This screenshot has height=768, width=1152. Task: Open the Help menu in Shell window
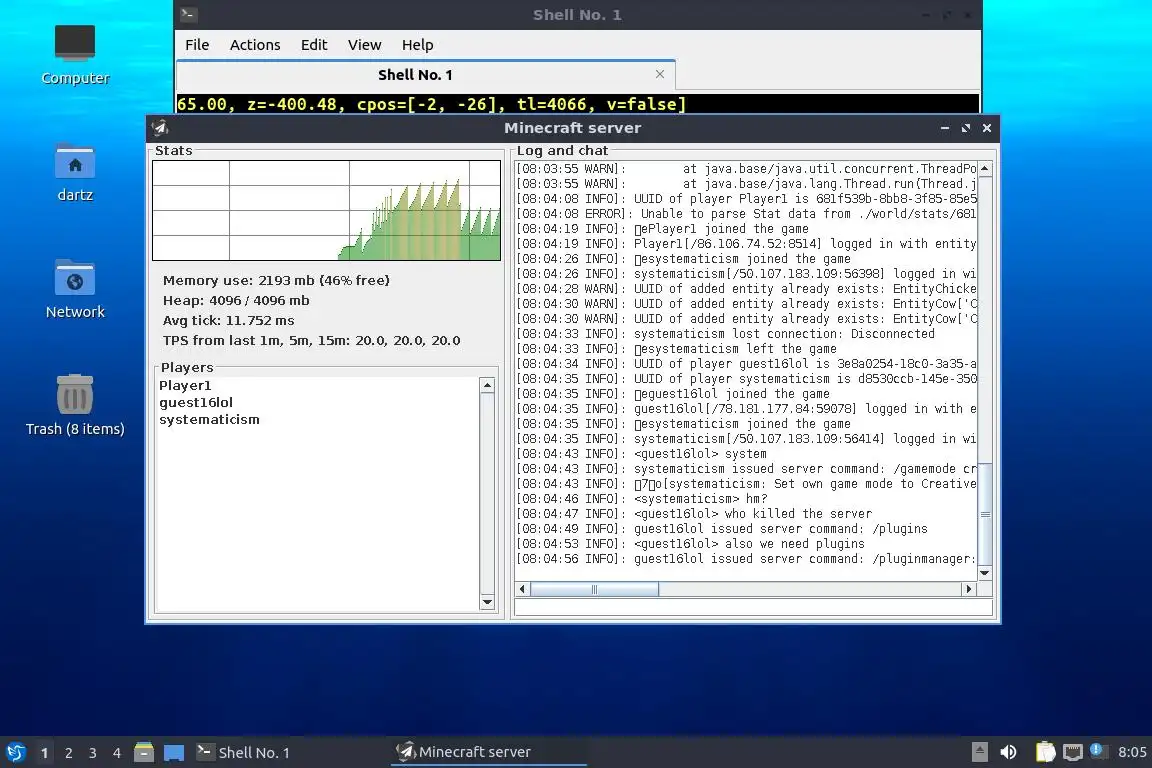[x=417, y=45]
